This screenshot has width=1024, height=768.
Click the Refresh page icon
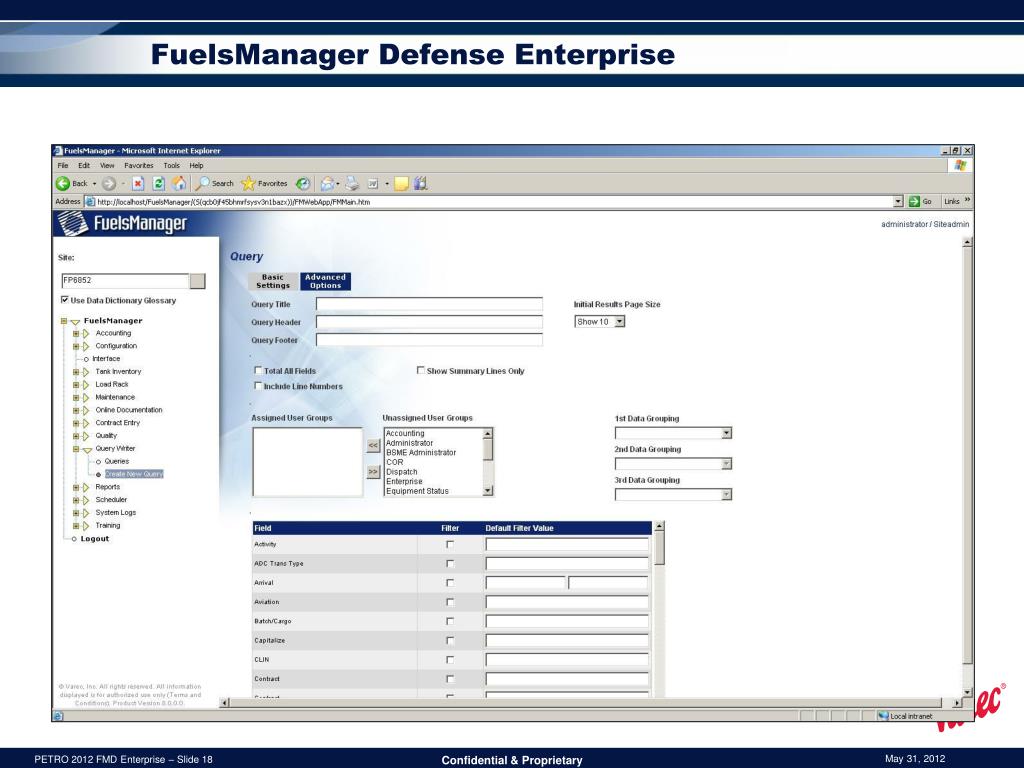click(x=158, y=184)
